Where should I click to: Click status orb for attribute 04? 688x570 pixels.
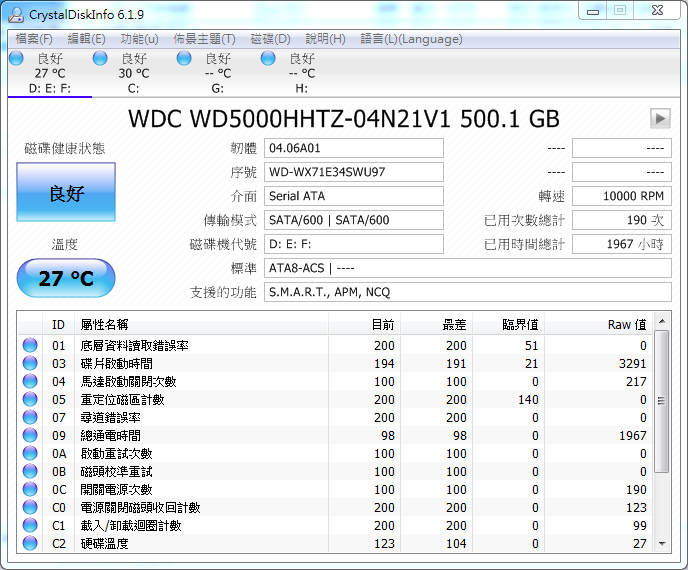coord(30,381)
